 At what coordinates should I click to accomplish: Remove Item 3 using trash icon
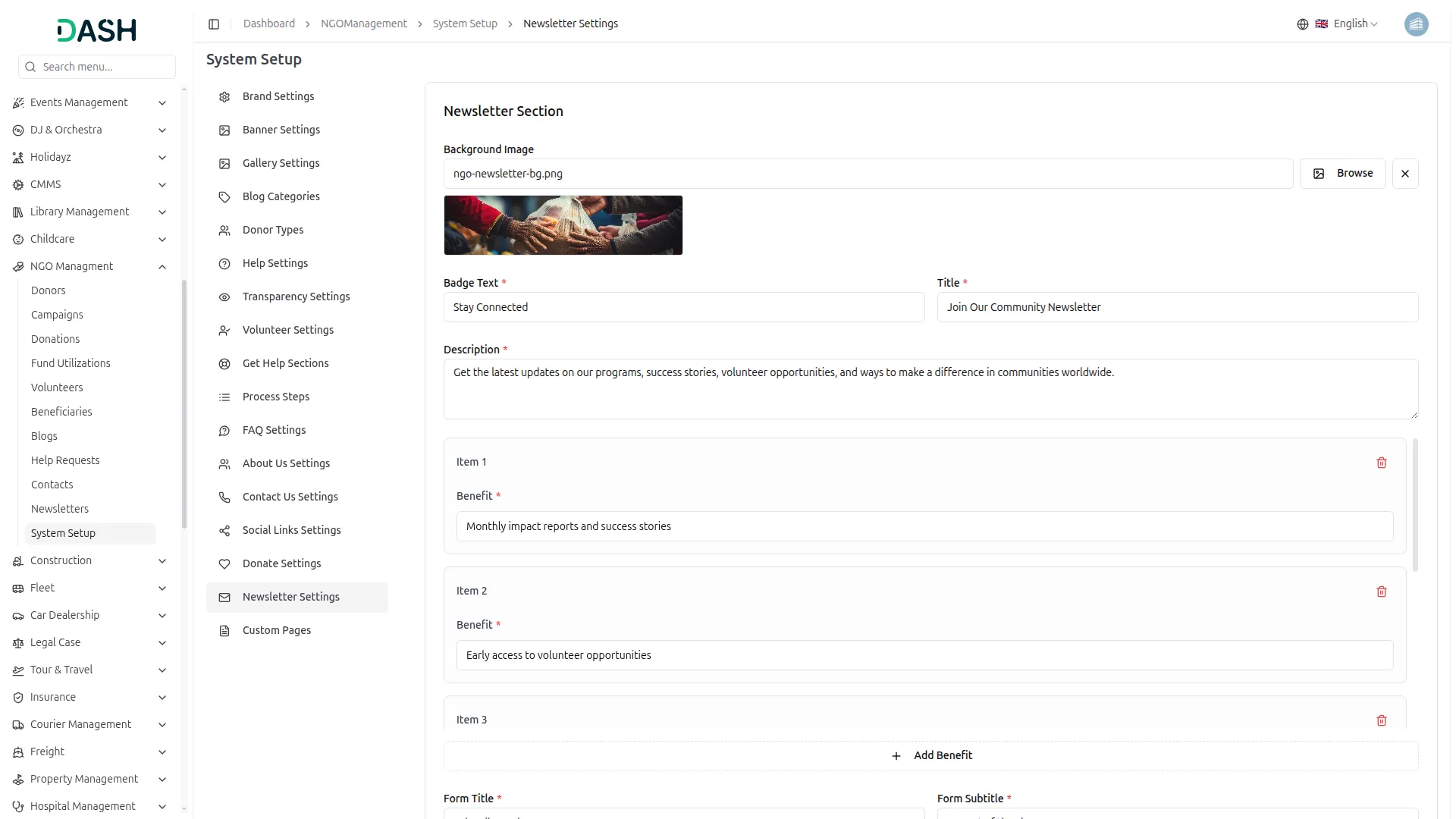1381,720
